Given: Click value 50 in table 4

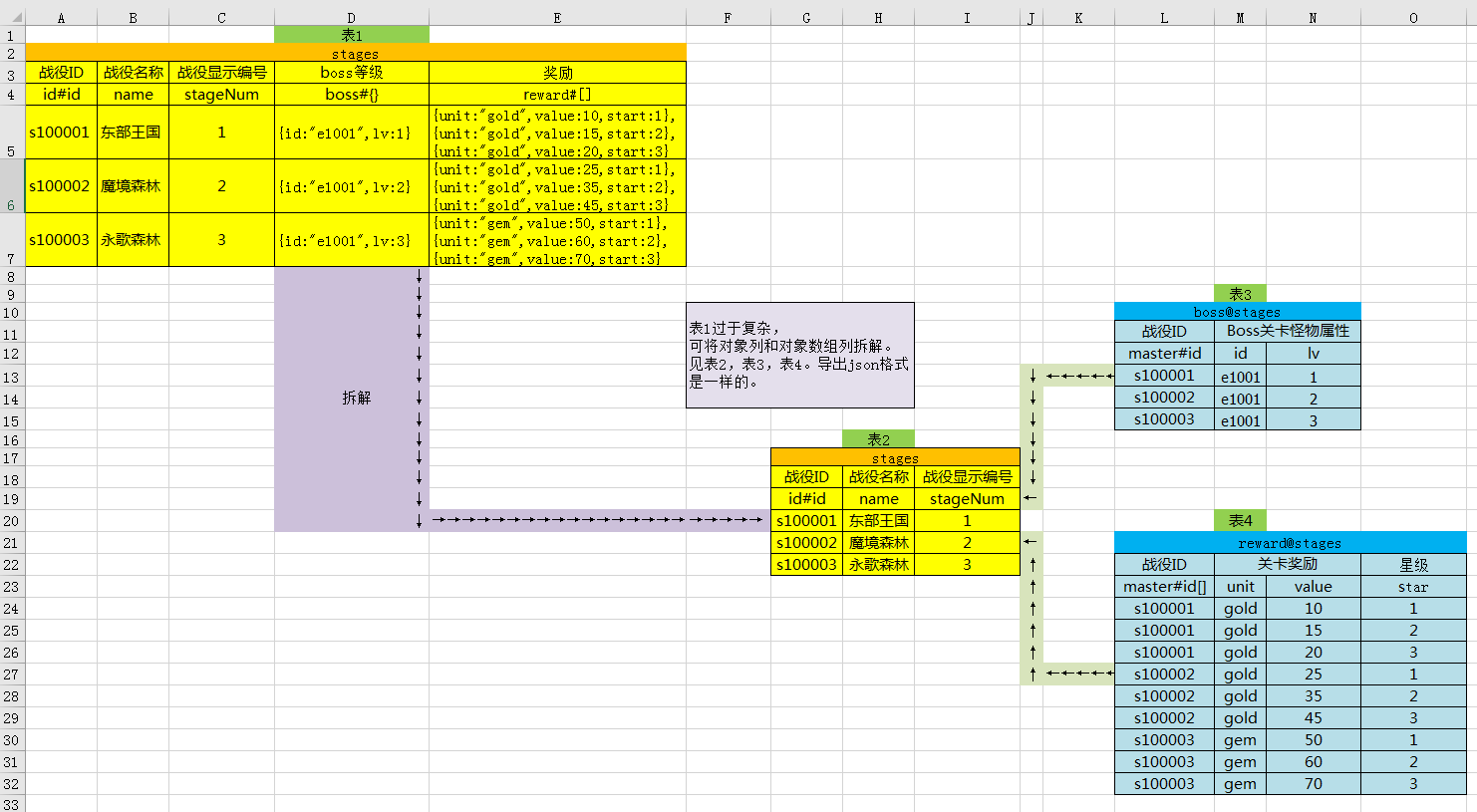Looking at the screenshot, I should [1314, 739].
